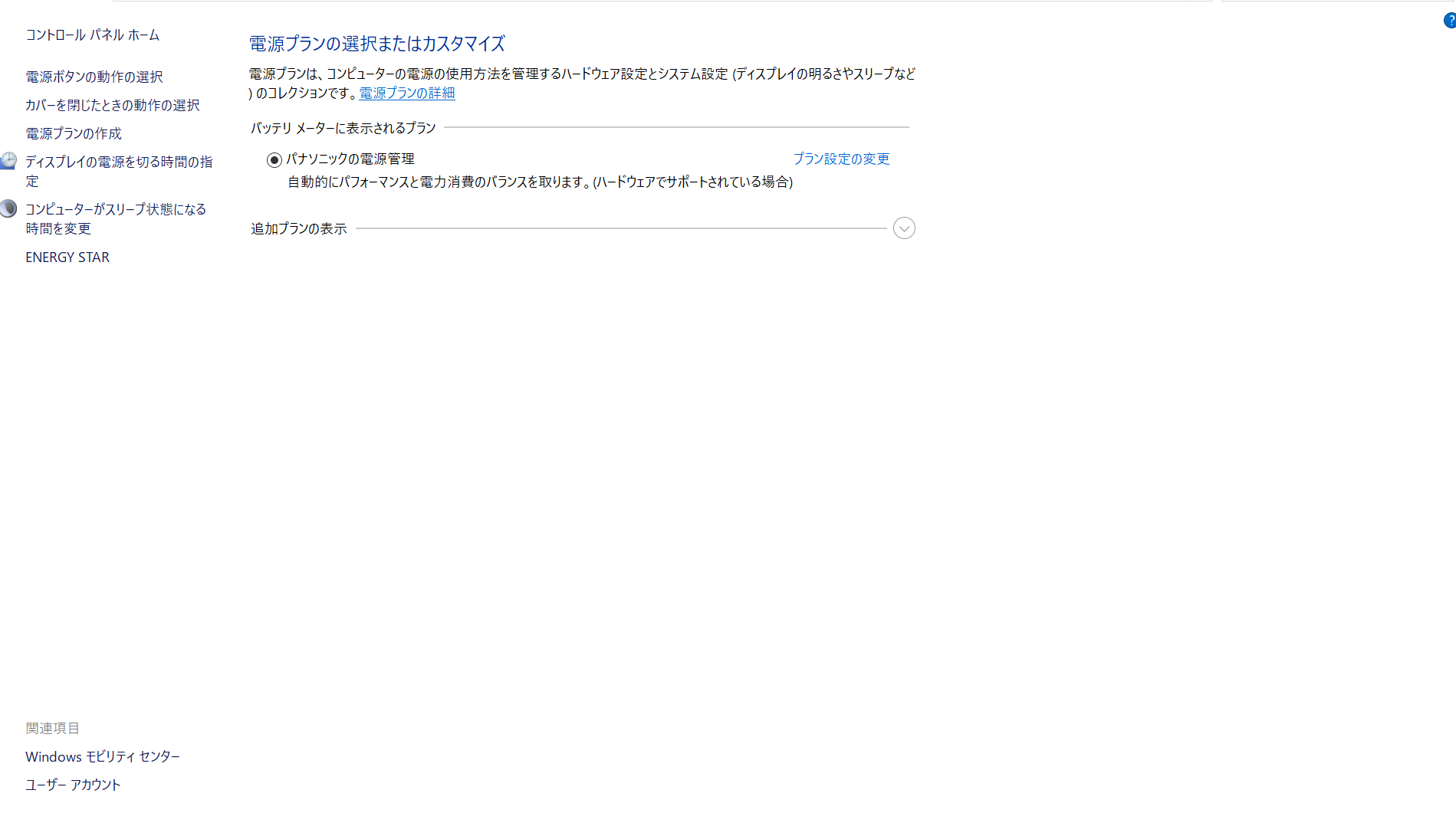
Task: Expand the 追加プランの表示 section chevron
Action: coord(904,228)
